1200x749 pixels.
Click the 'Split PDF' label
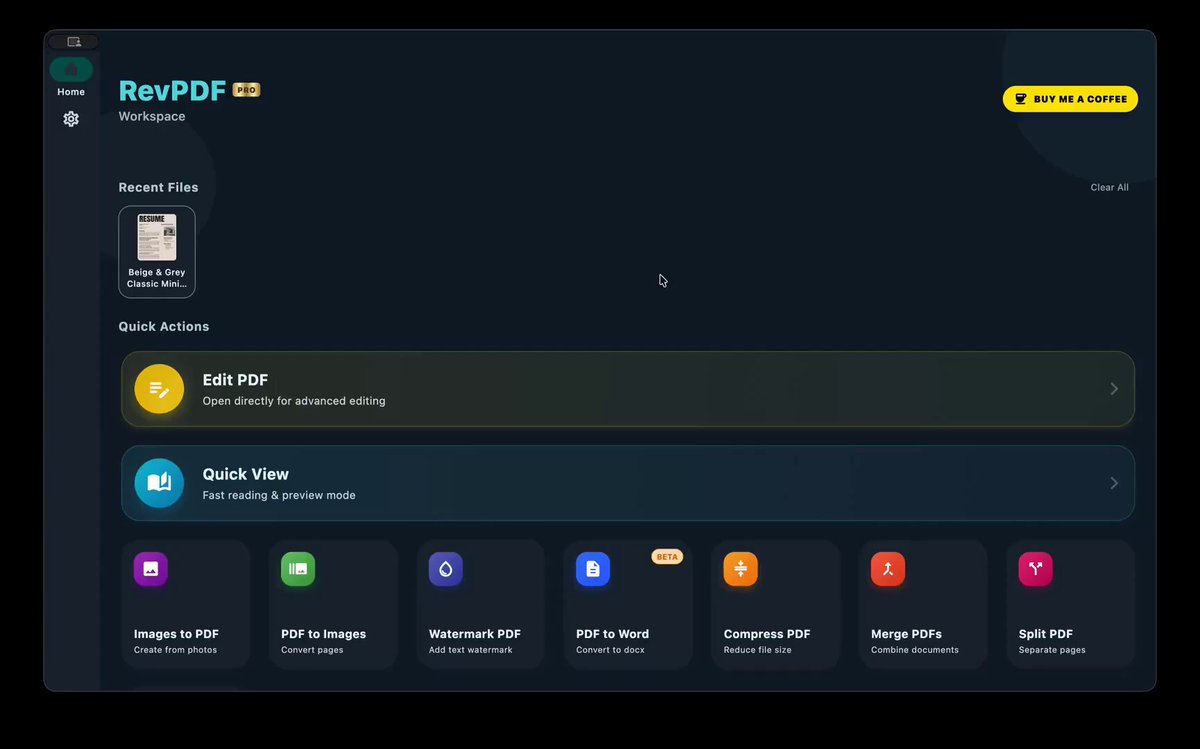tap(1046, 634)
